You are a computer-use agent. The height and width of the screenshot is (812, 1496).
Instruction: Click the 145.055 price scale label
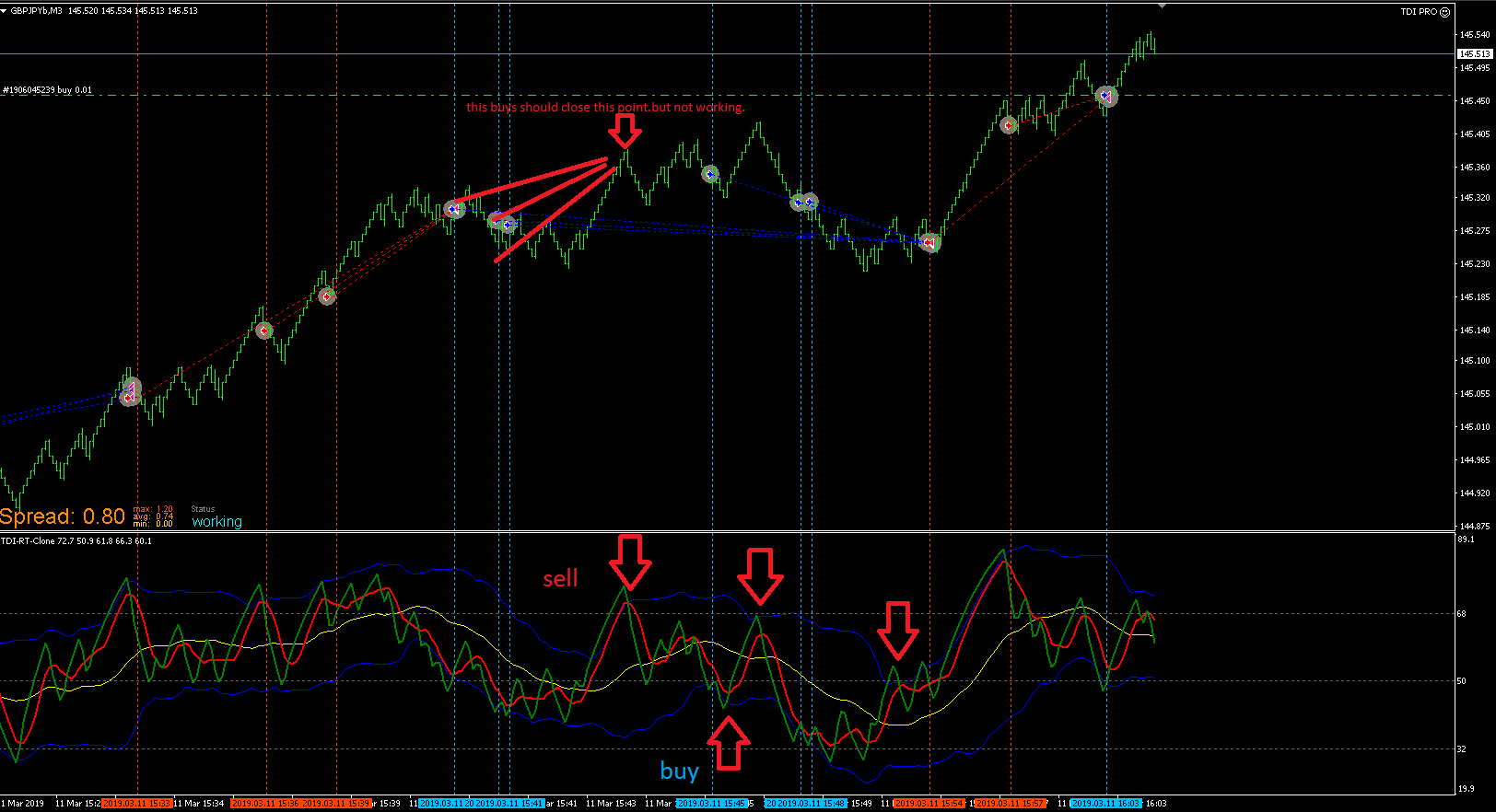[1475, 393]
